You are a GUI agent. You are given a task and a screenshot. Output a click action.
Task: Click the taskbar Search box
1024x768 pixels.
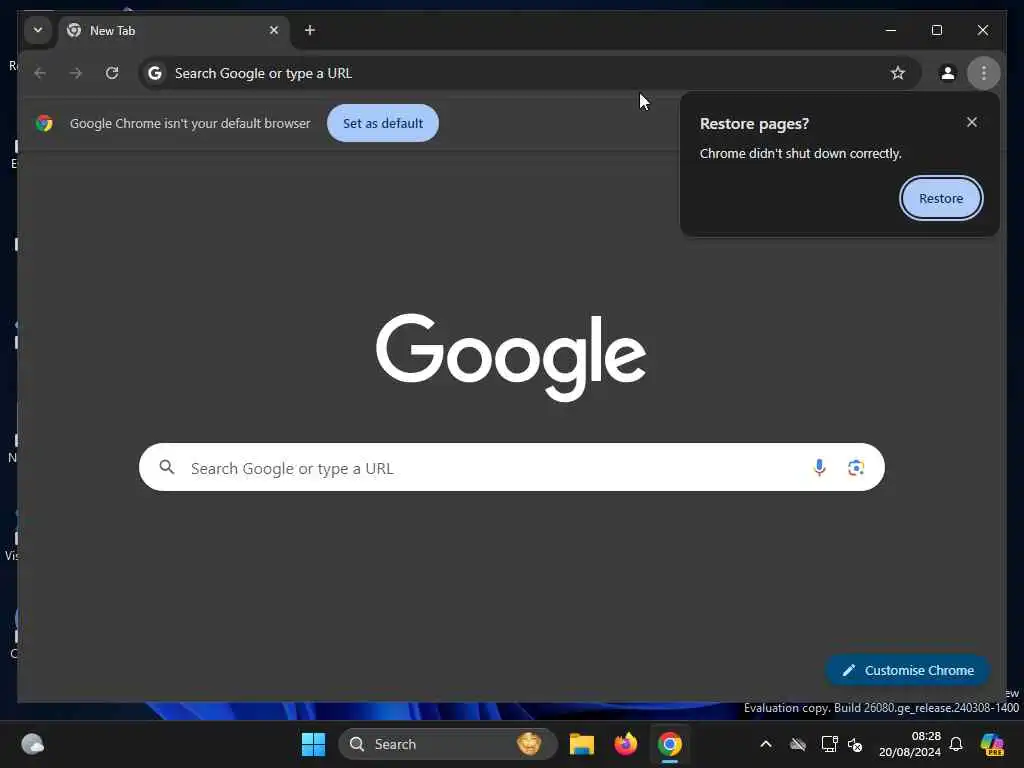pyautogui.click(x=447, y=744)
